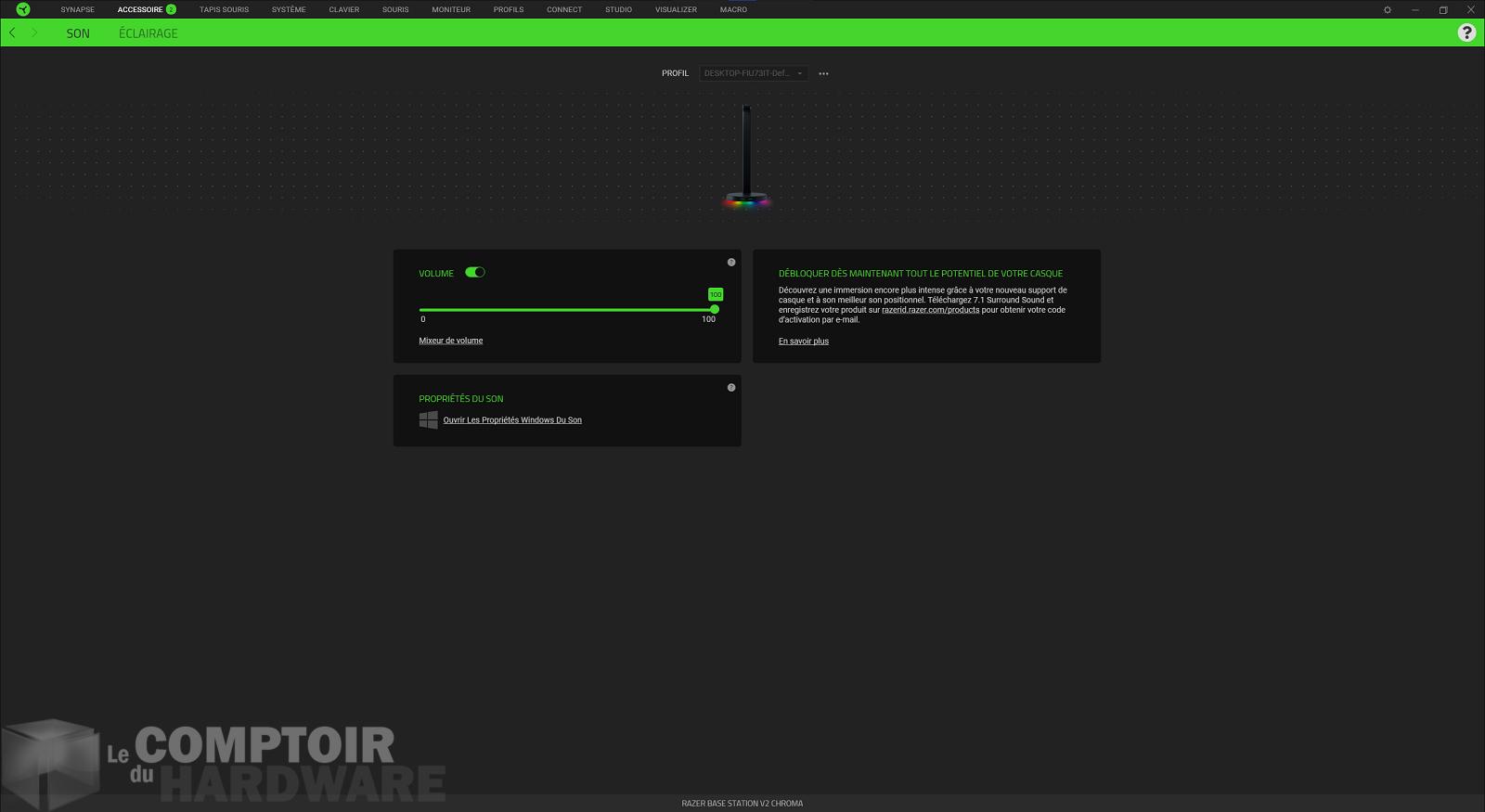Image resolution: width=1485 pixels, height=812 pixels.
Task: Switch to the Éclairage sub-tab
Action: pos(148,33)
